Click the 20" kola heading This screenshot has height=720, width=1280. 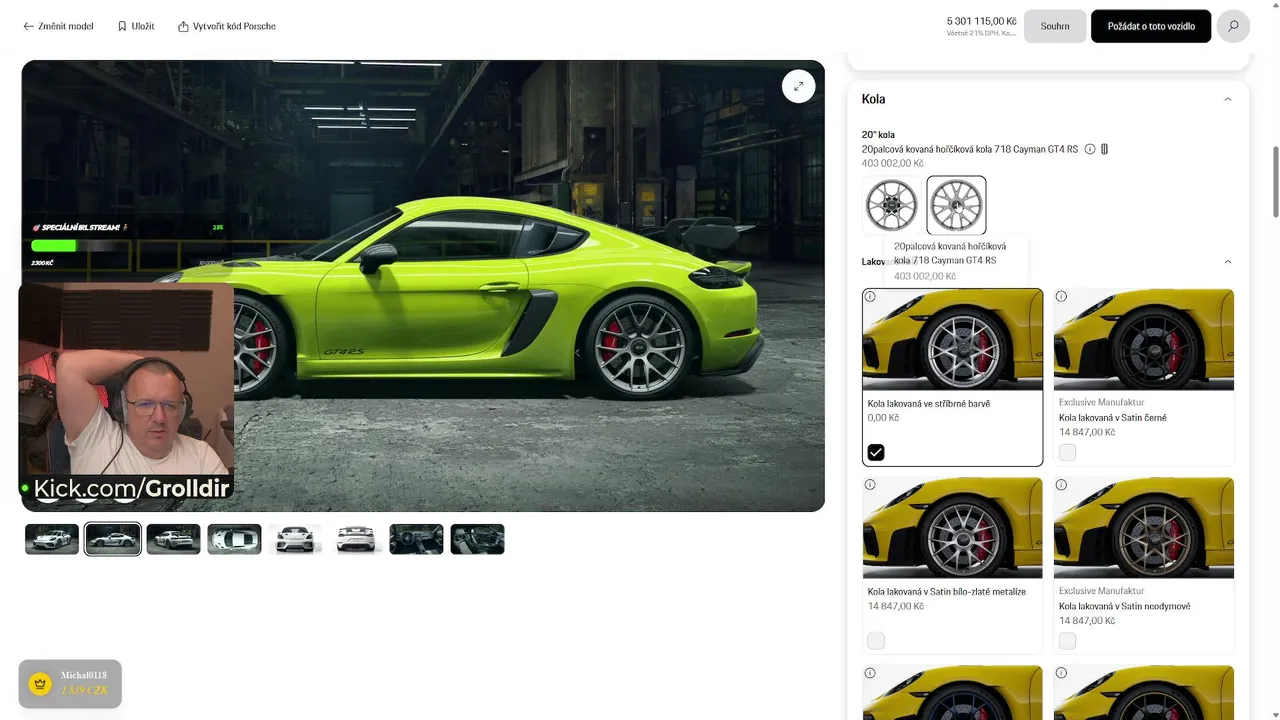coord(878,134)
